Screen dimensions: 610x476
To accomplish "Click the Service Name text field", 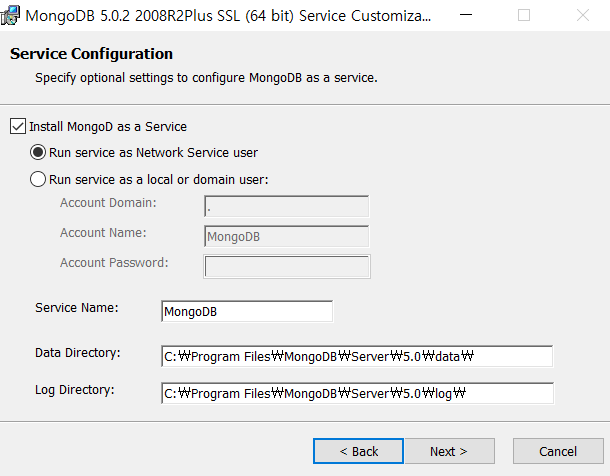I will click(247, 311).
